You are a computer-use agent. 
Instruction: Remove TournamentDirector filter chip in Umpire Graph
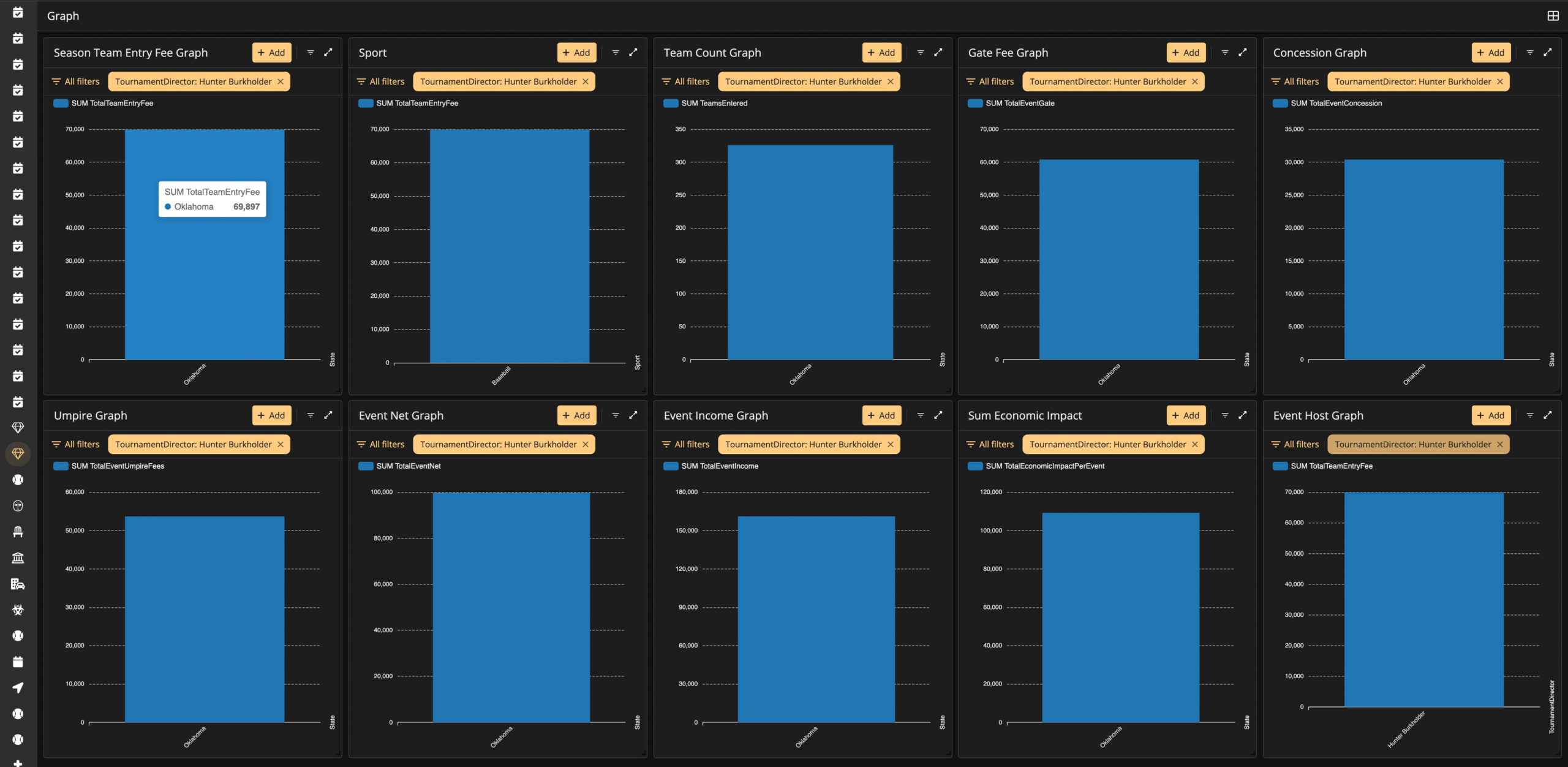point(281,444)
